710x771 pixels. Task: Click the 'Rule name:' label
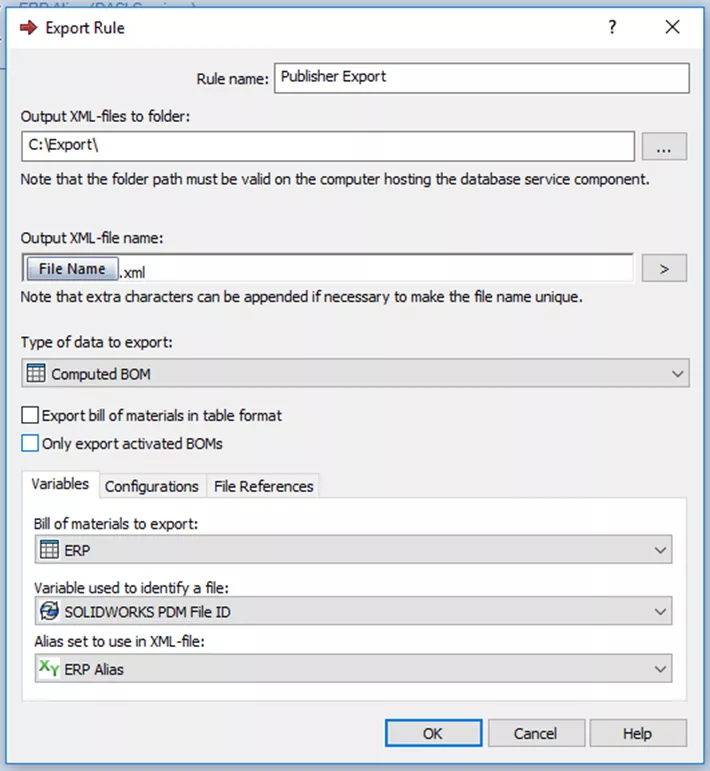[x=233, y=79]
